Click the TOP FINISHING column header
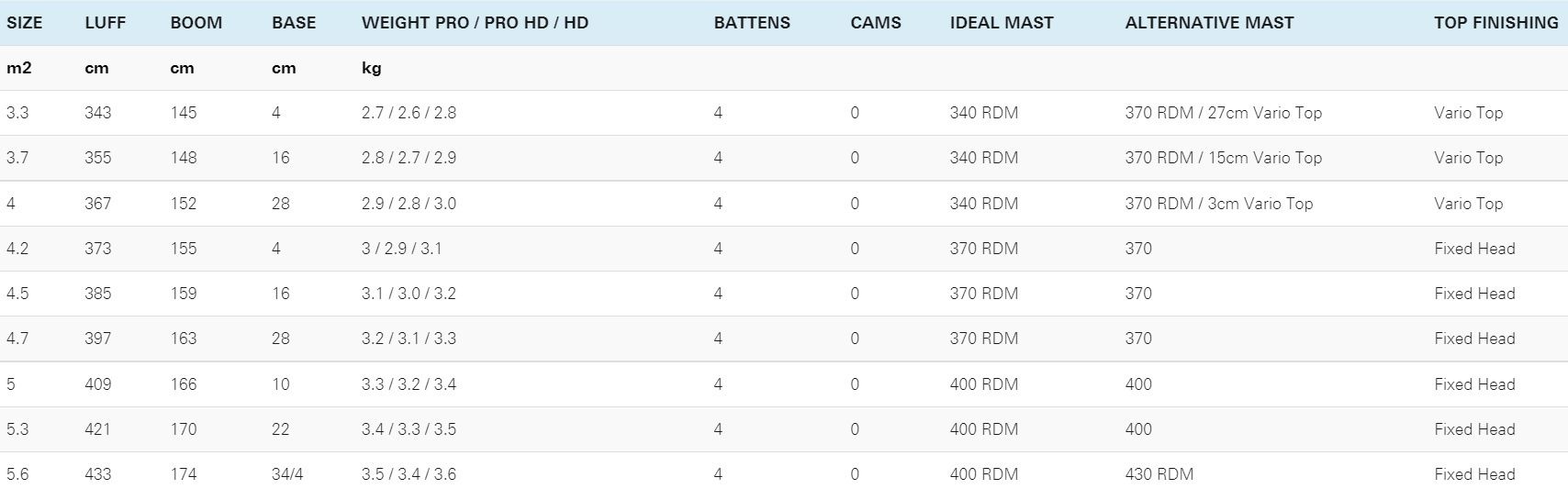The image size is (1568, 500). 1496,23
